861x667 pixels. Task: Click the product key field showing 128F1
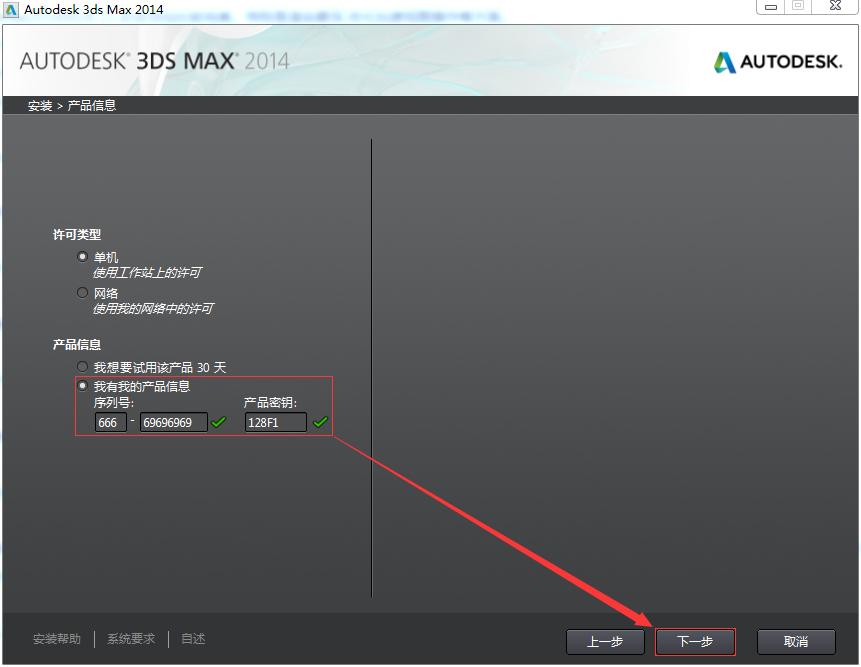[275, 422]
